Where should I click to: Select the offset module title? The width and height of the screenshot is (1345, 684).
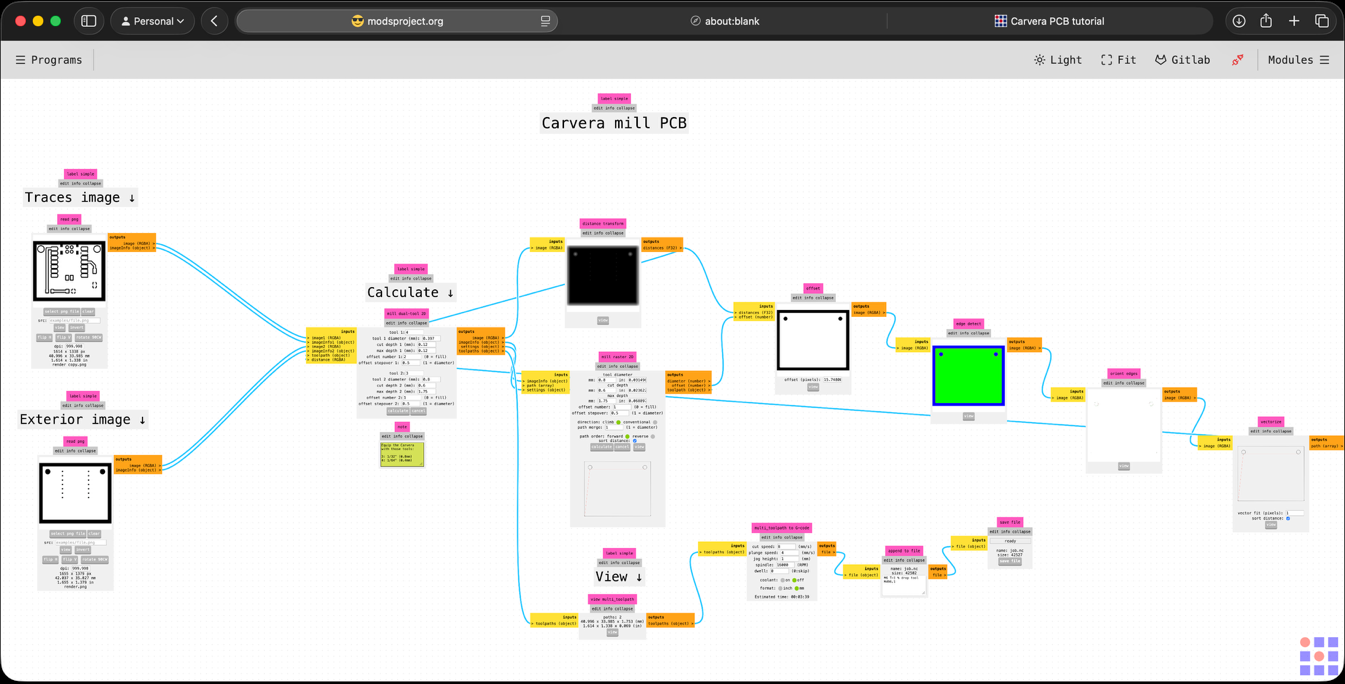(x=813, y=288)
